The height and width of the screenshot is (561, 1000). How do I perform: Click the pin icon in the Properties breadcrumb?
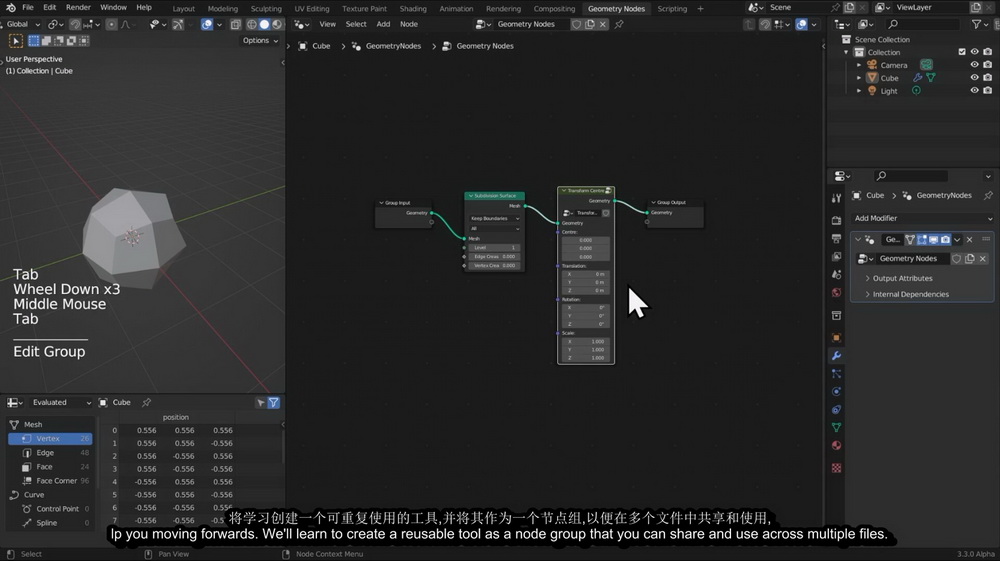click(x=988, y=195)
